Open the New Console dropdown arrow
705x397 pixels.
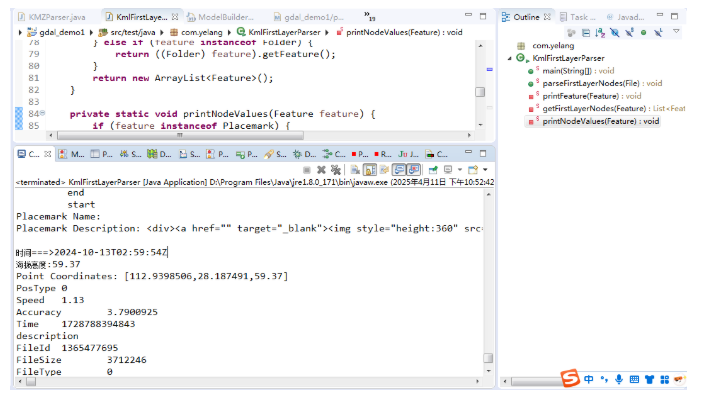pyautogui.click(x=485, y=170)
